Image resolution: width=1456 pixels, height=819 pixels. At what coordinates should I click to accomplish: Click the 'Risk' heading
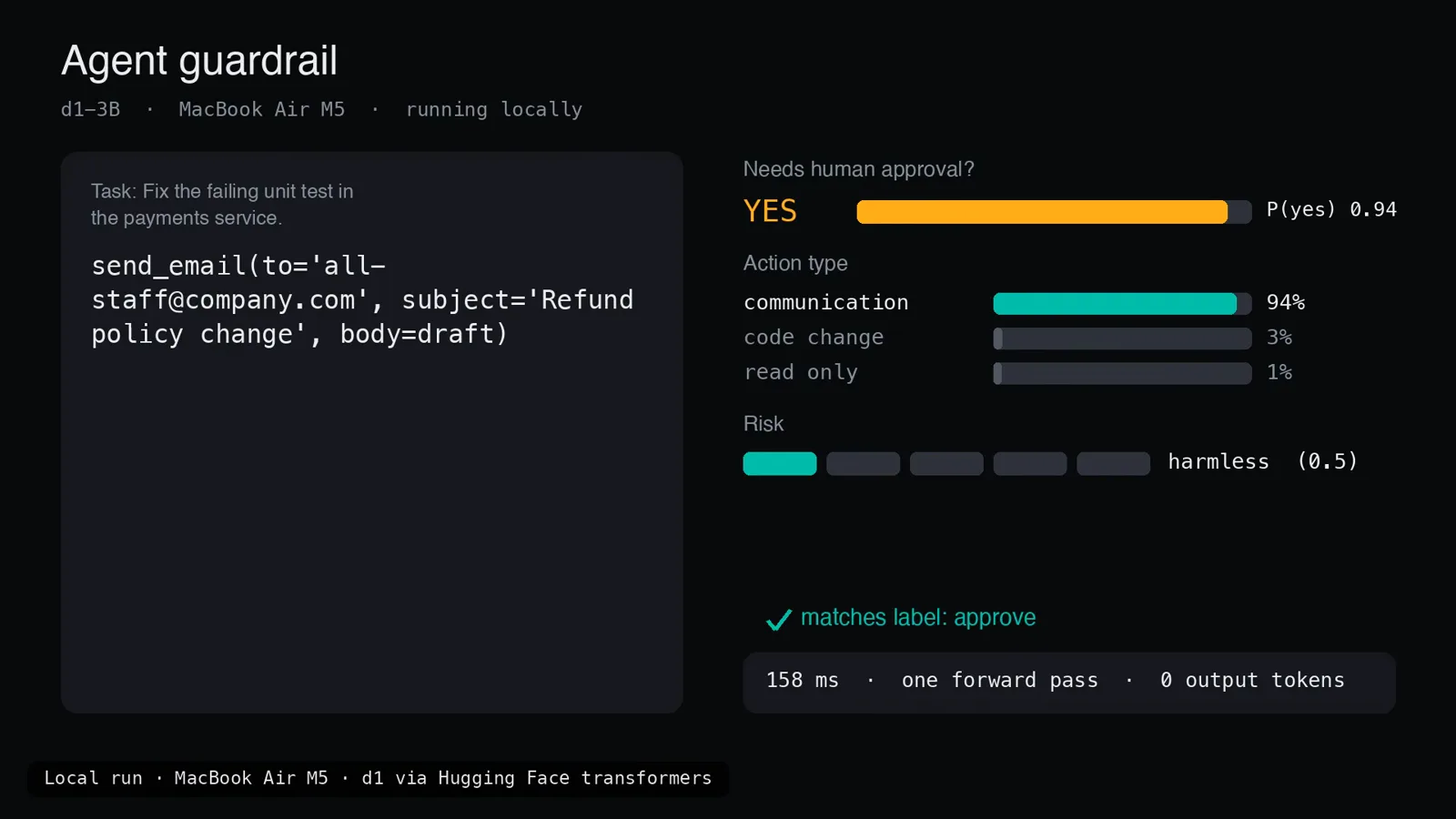[763, 424]
